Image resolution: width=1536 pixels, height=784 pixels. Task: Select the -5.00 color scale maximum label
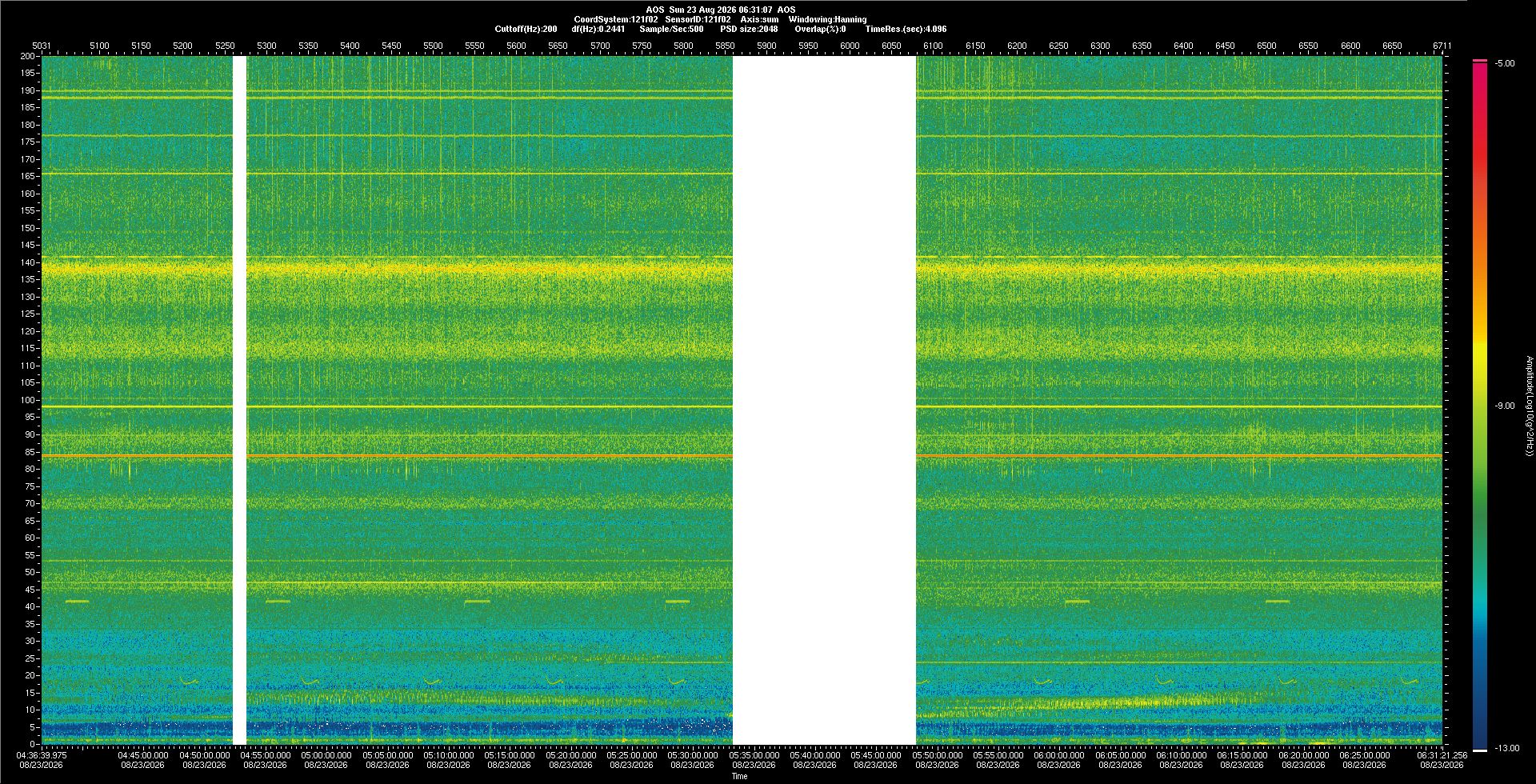tap(1505, 63)
